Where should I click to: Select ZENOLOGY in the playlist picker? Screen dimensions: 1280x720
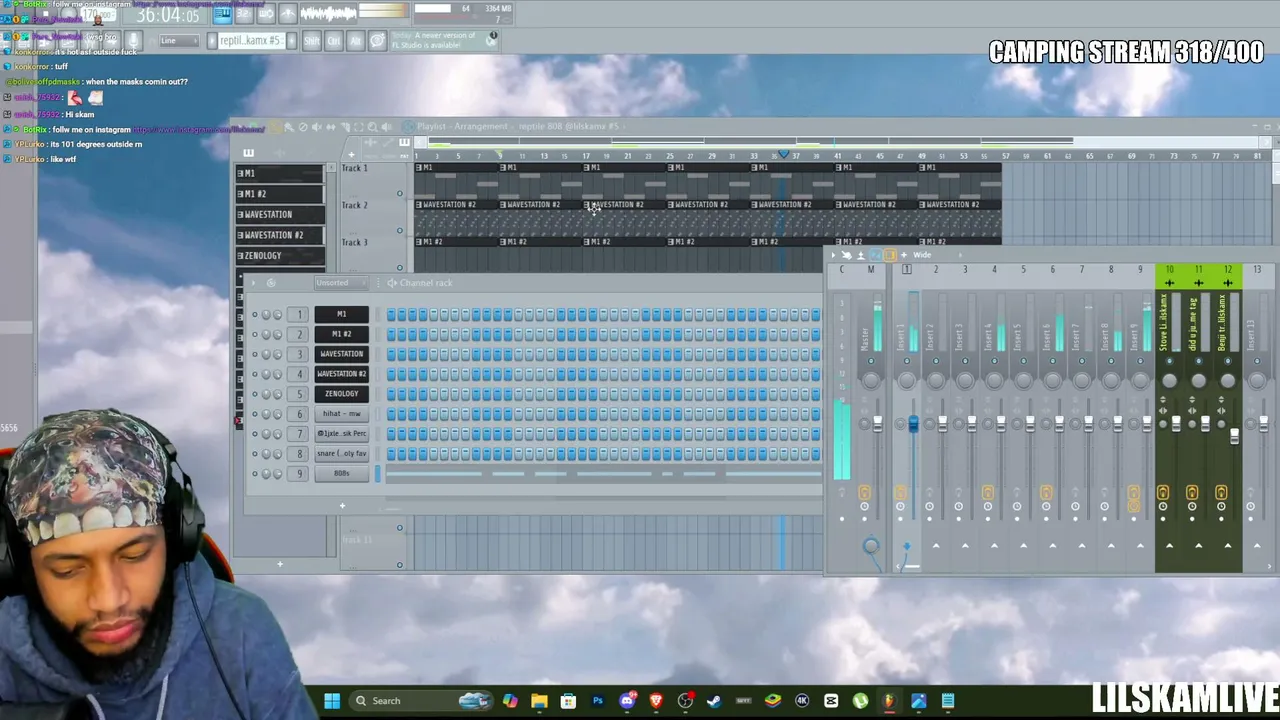280,255
